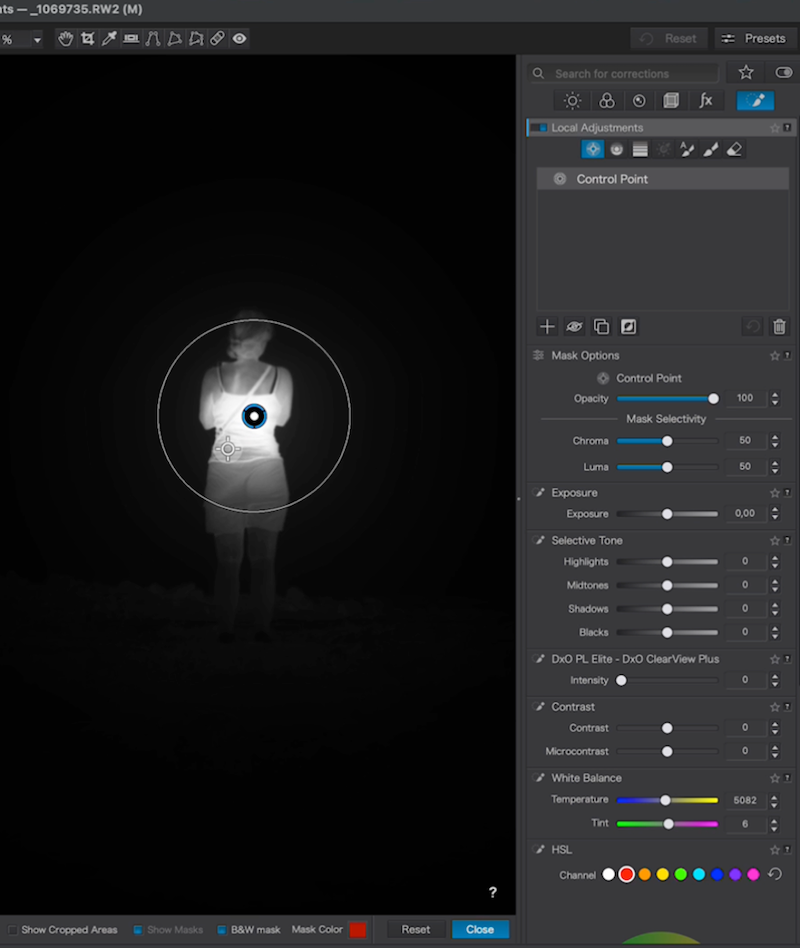Open the zoom percentage dropdown
The height and width of the screenshot is (948, 800).
point(37,40)
